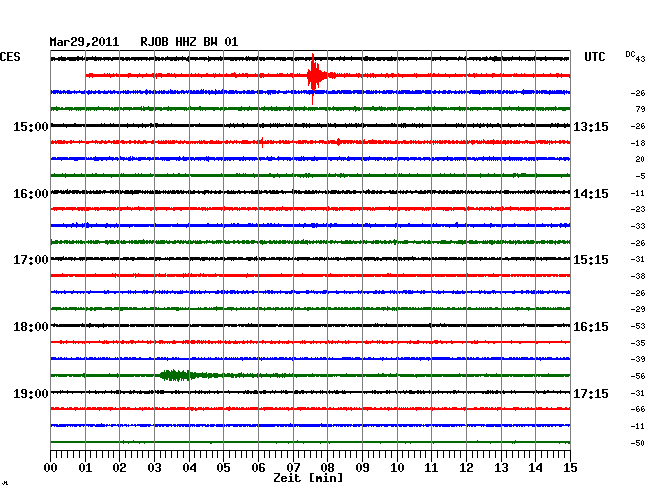Image resolution: width=650 pixels, height=494 pixels.
Task: Select the DC offset value -18
Action: (638, 143)
